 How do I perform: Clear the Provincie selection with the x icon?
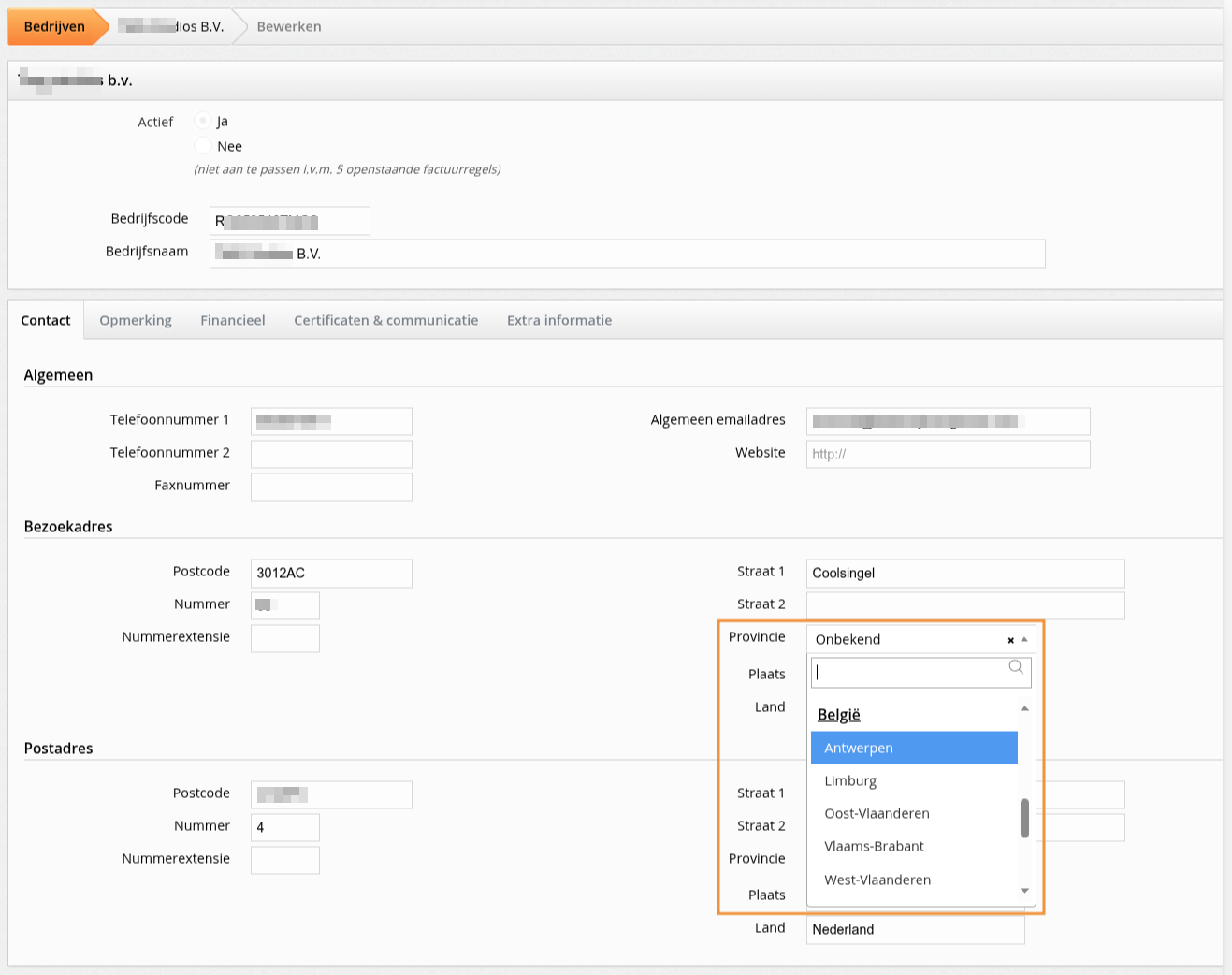coord(1010,640)
